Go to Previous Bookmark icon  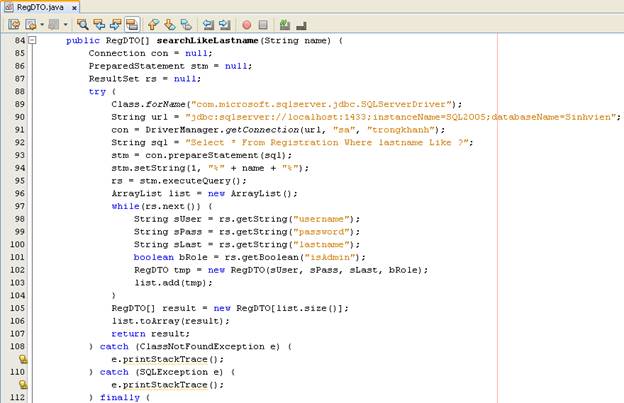[x=153, y=25]
